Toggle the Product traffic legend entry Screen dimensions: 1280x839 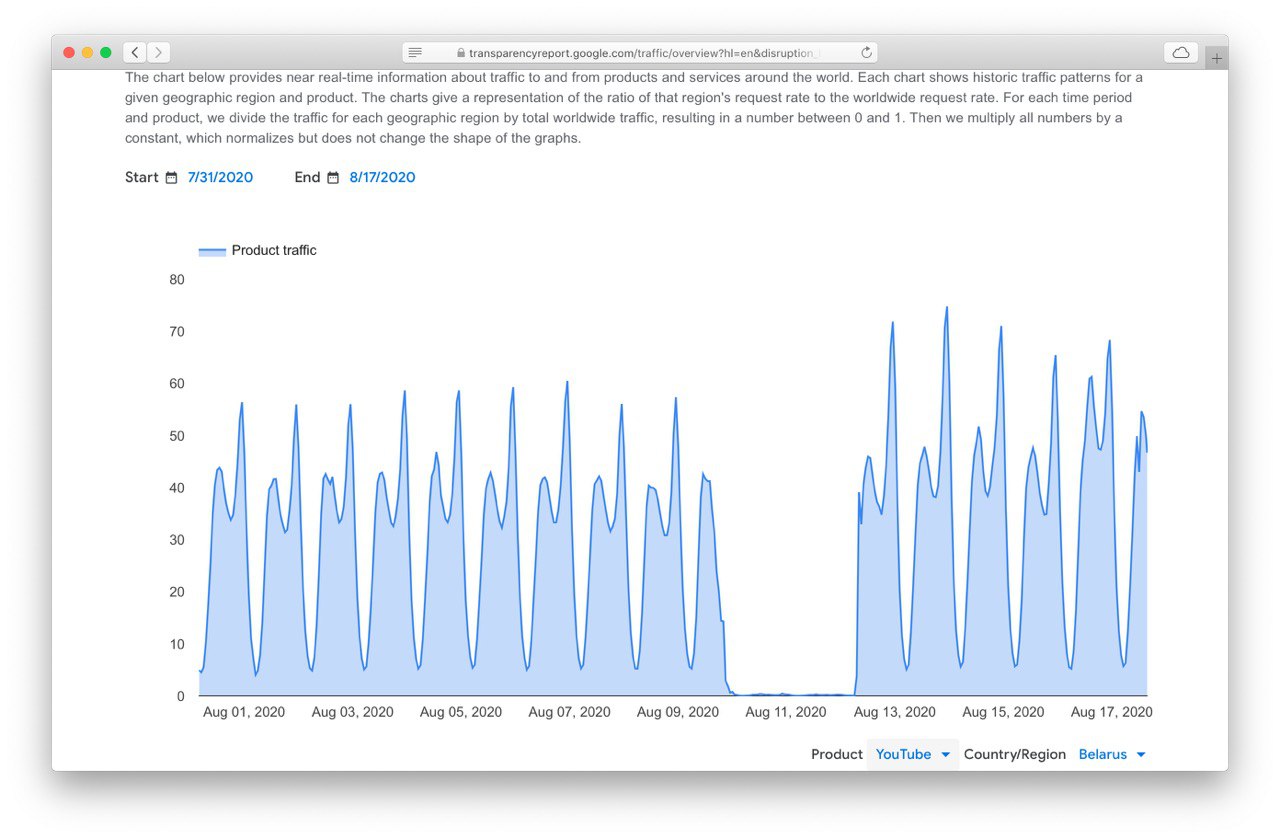[258, 250]
